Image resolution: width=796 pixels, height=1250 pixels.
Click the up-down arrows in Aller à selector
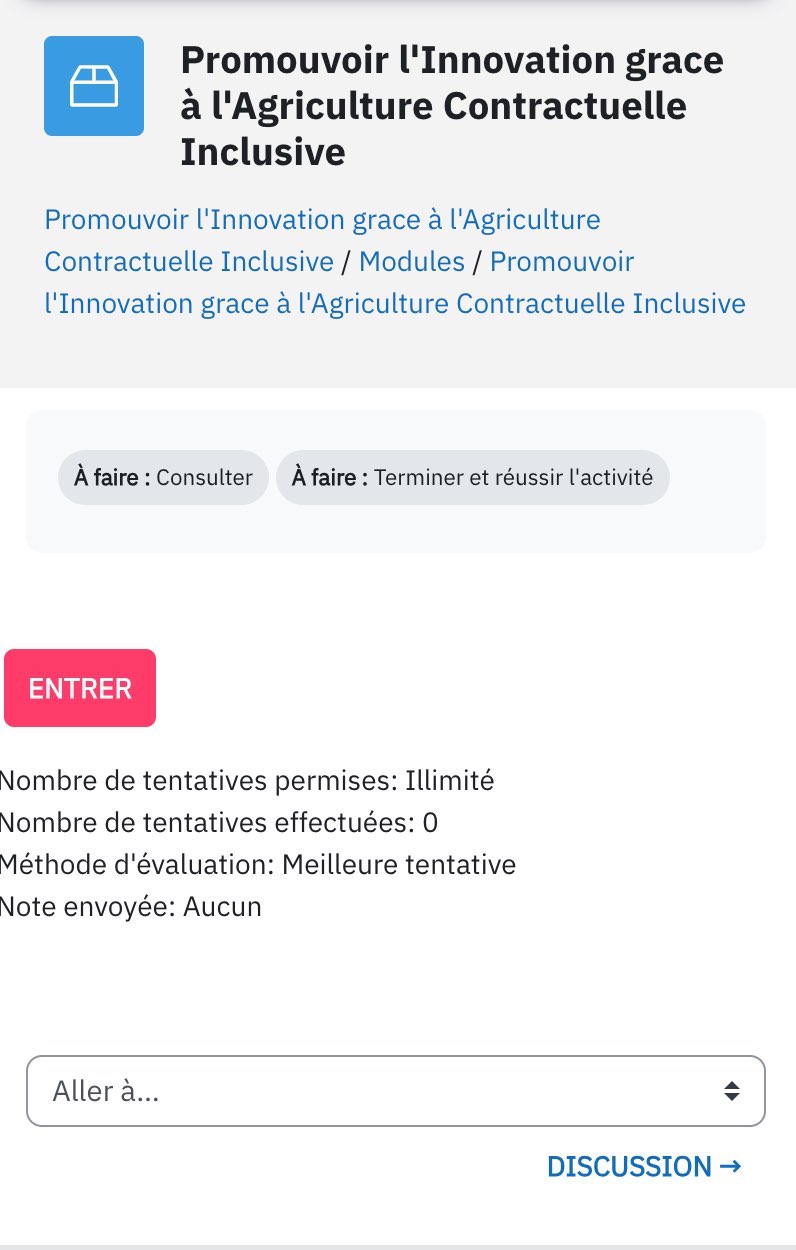(x=732, y=1091)
